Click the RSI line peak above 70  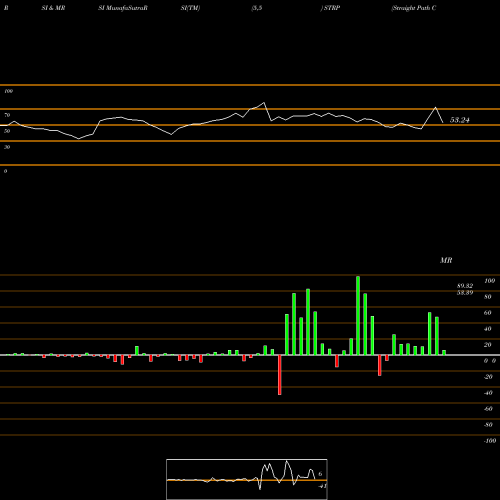tap(264, 103)
